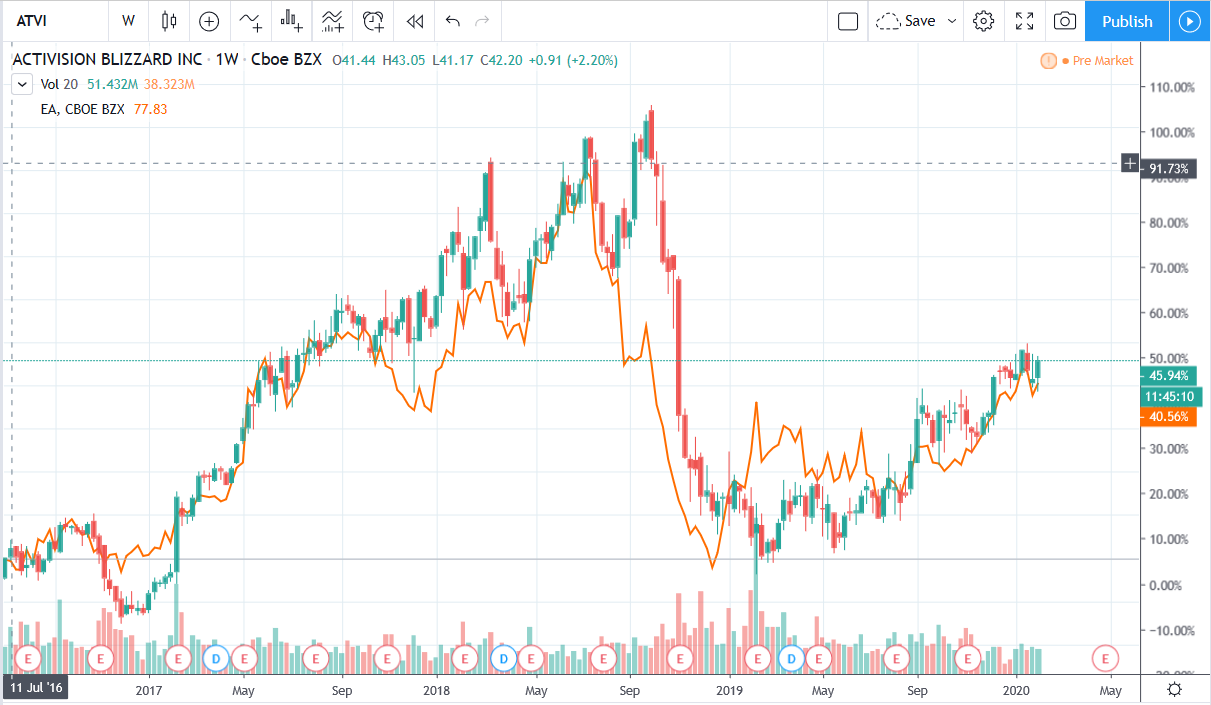Click the Save cloud button
The width and height of the screenshot is (1211, 705).
(906, 21)
